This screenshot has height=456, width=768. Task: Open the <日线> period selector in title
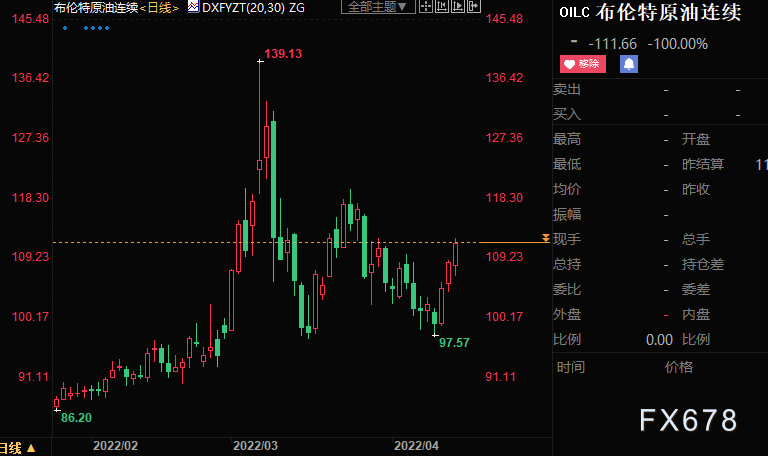coord(159,8)
